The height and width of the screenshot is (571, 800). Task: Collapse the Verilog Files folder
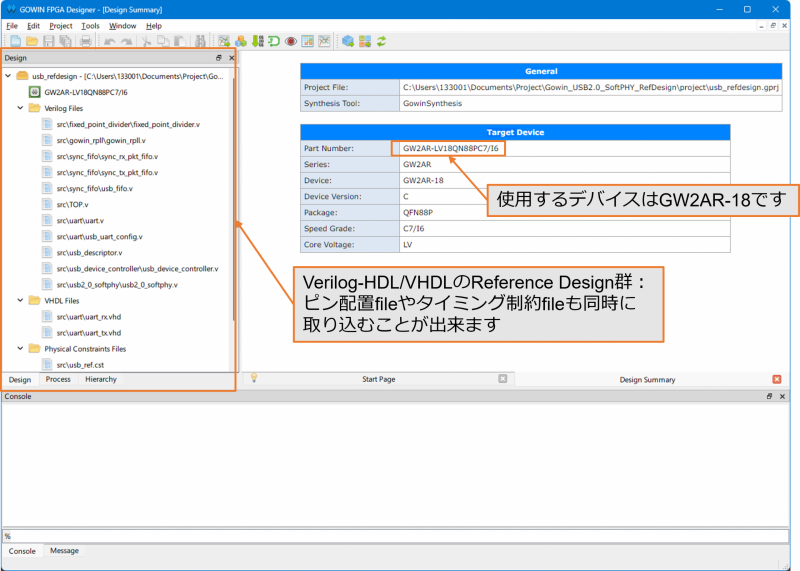(20, 108)
